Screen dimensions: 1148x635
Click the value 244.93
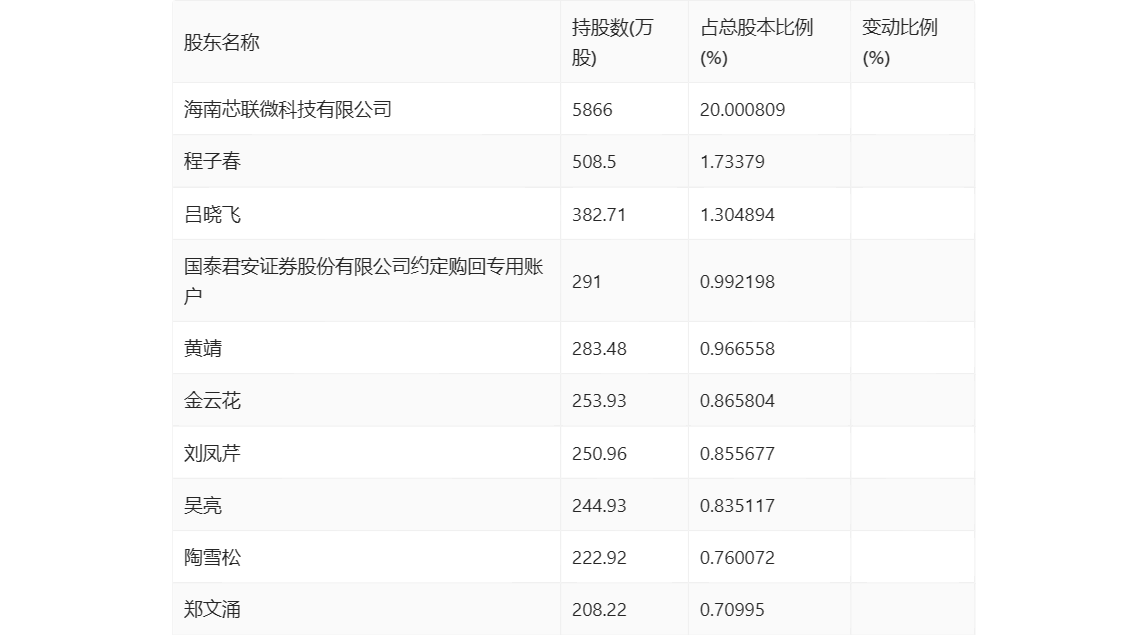click(599, 505)
